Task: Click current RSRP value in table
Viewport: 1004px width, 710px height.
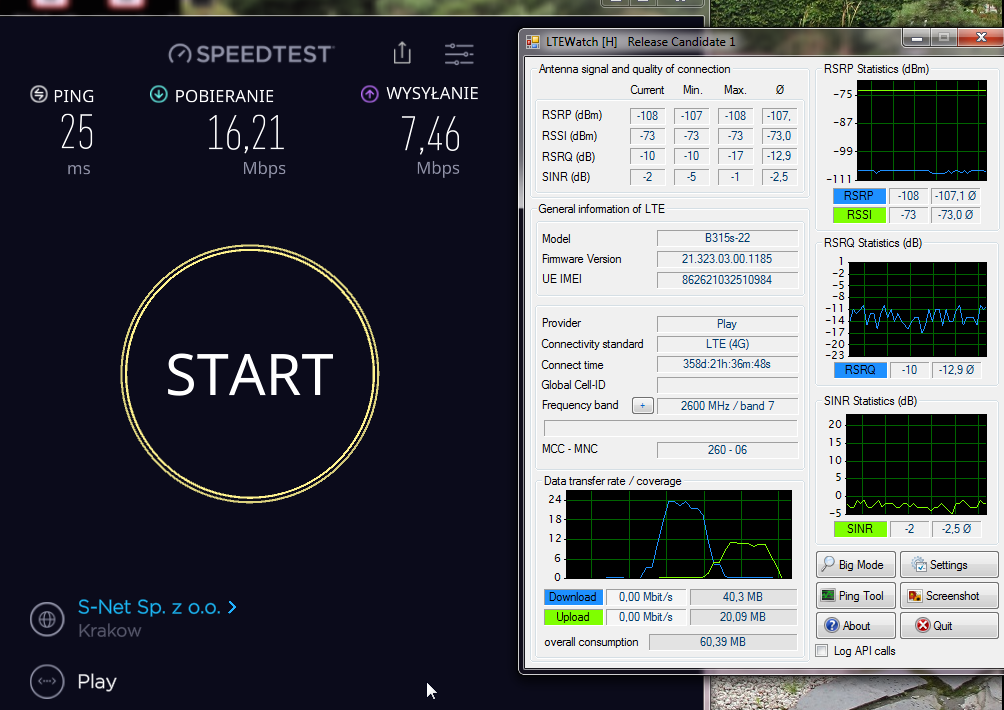Action: tap(647, 116)
